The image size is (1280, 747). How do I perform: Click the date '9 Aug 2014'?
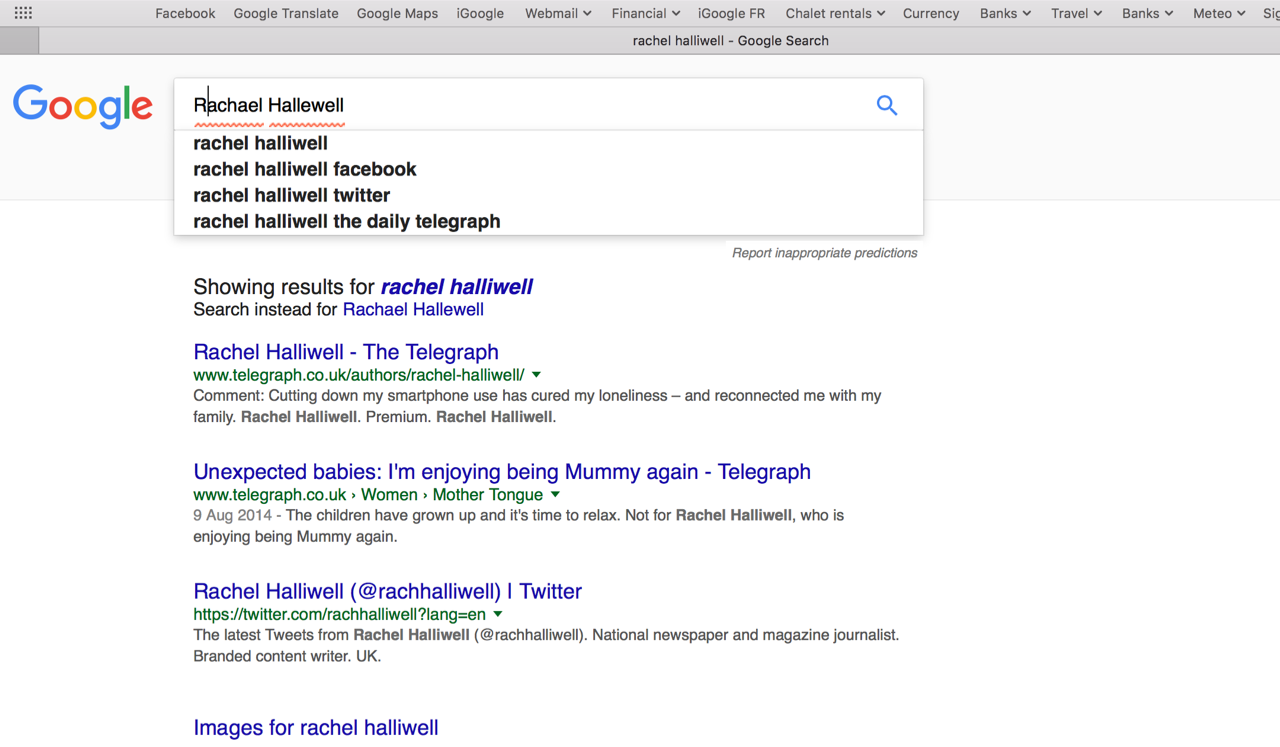[232, 516]
